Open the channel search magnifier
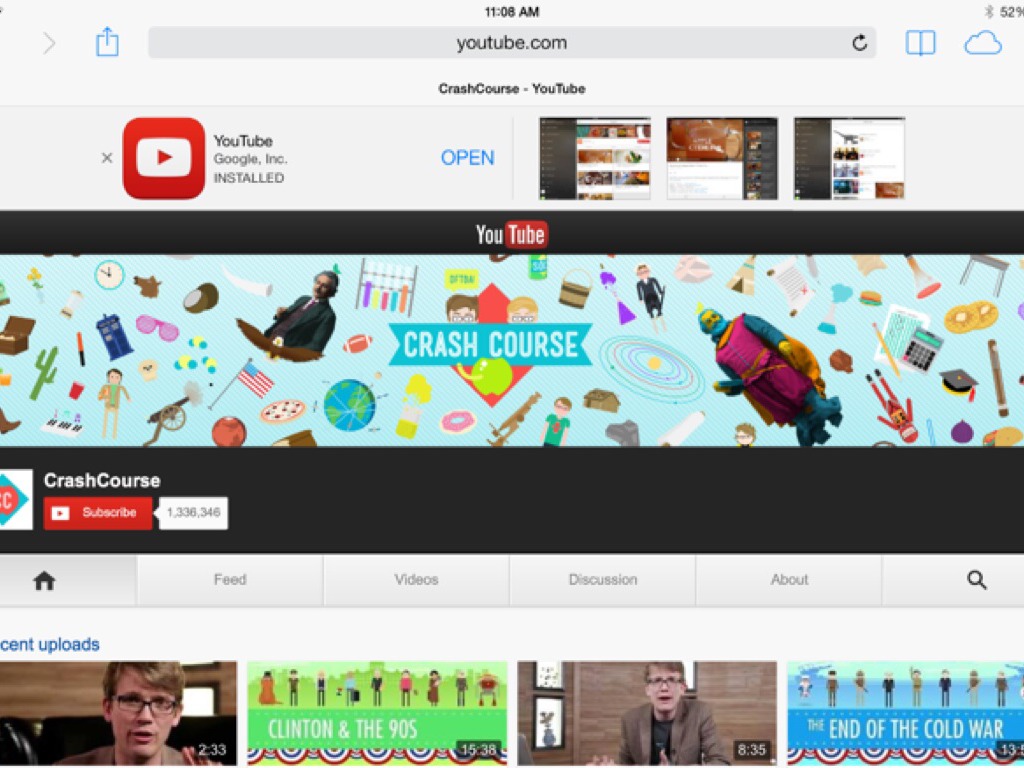This screenshot has height=768, width=1024. tap(977, 580)
